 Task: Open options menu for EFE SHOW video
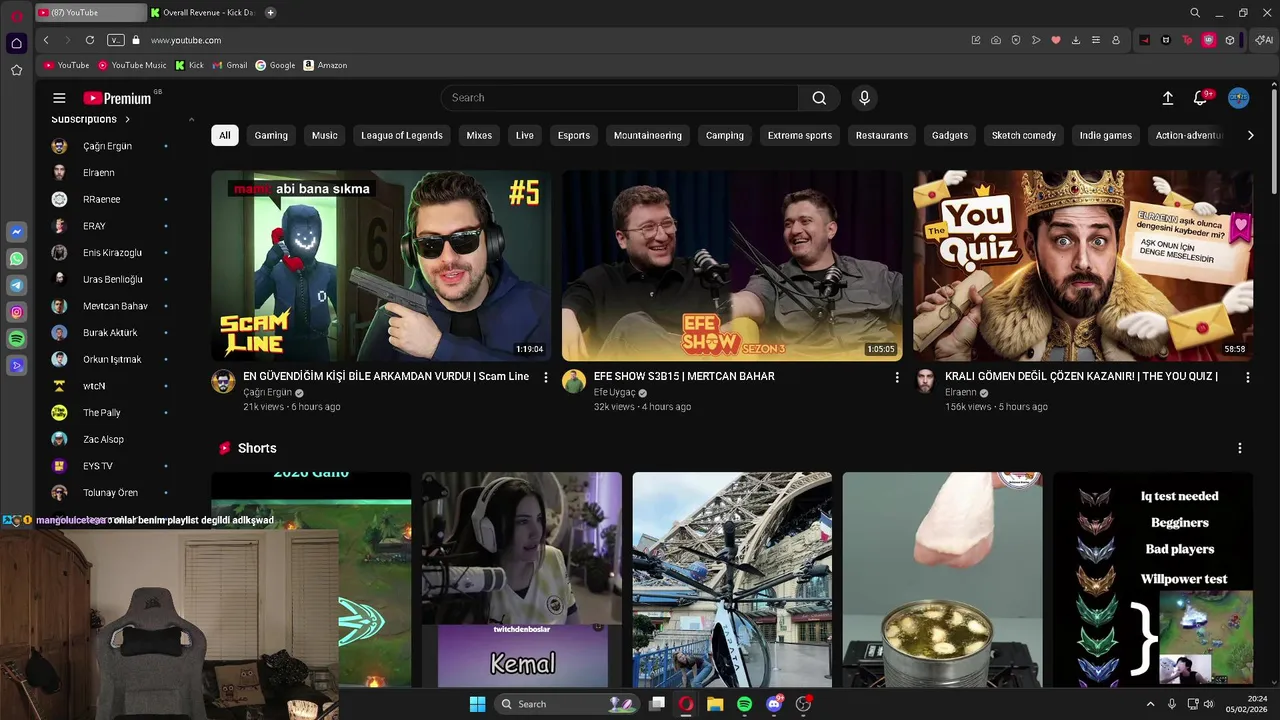(x=896, y=377)
